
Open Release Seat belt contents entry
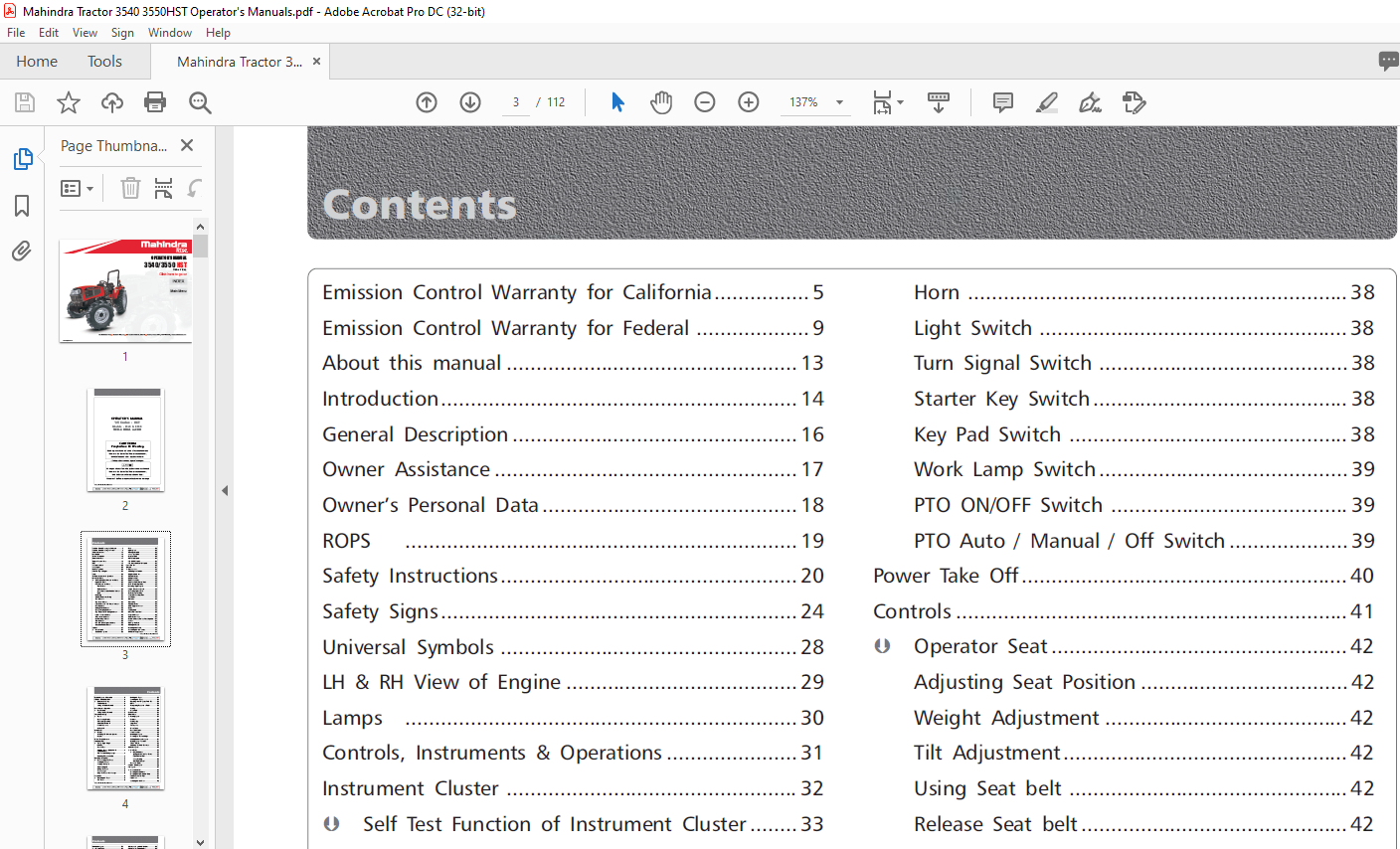click(1143, 824)
